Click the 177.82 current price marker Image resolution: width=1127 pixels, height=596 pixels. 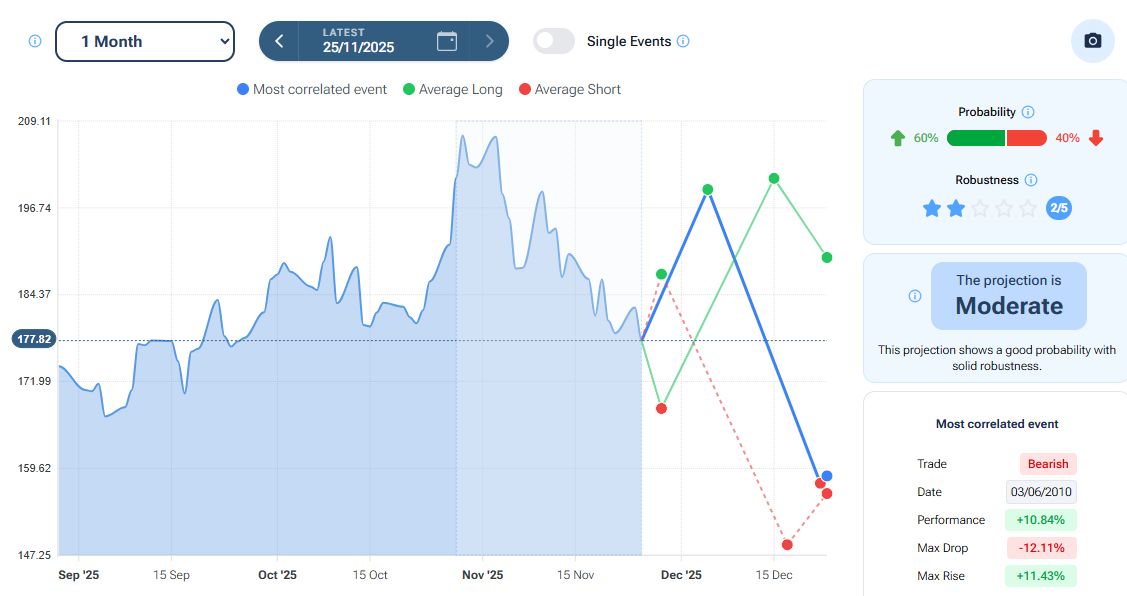pos(33,339)
